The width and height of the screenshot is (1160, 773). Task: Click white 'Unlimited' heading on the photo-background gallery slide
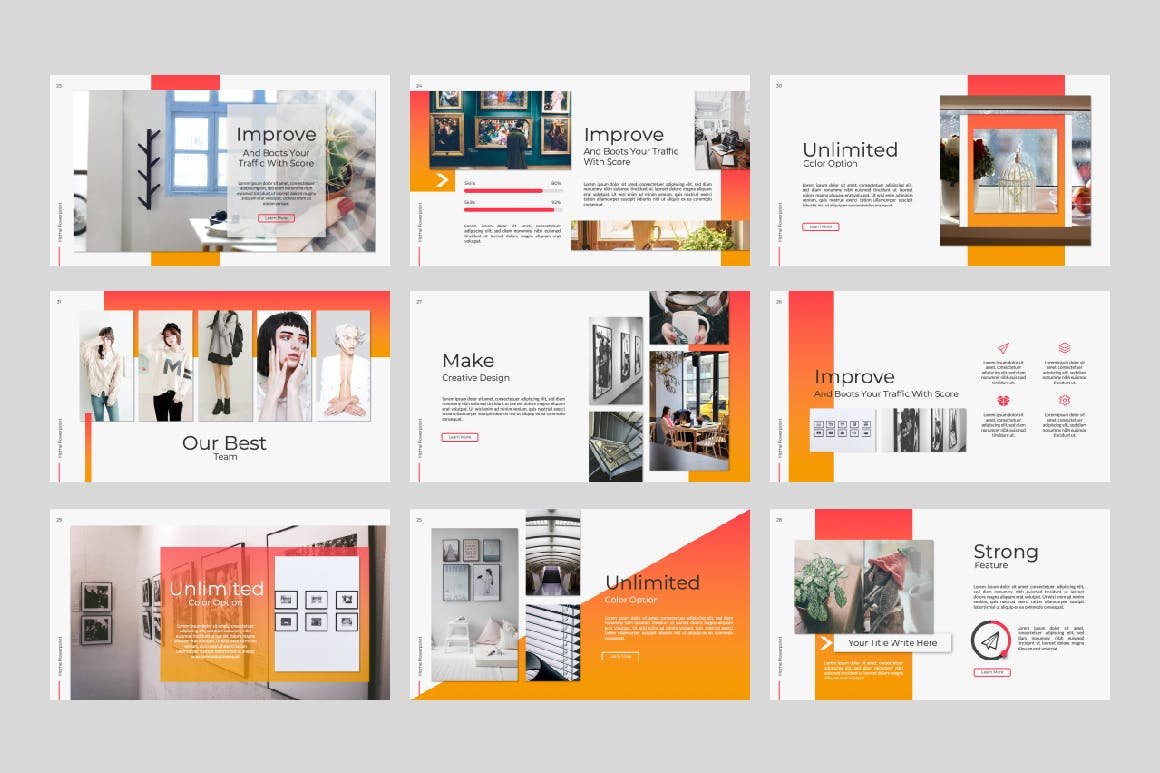click(216, 589)
